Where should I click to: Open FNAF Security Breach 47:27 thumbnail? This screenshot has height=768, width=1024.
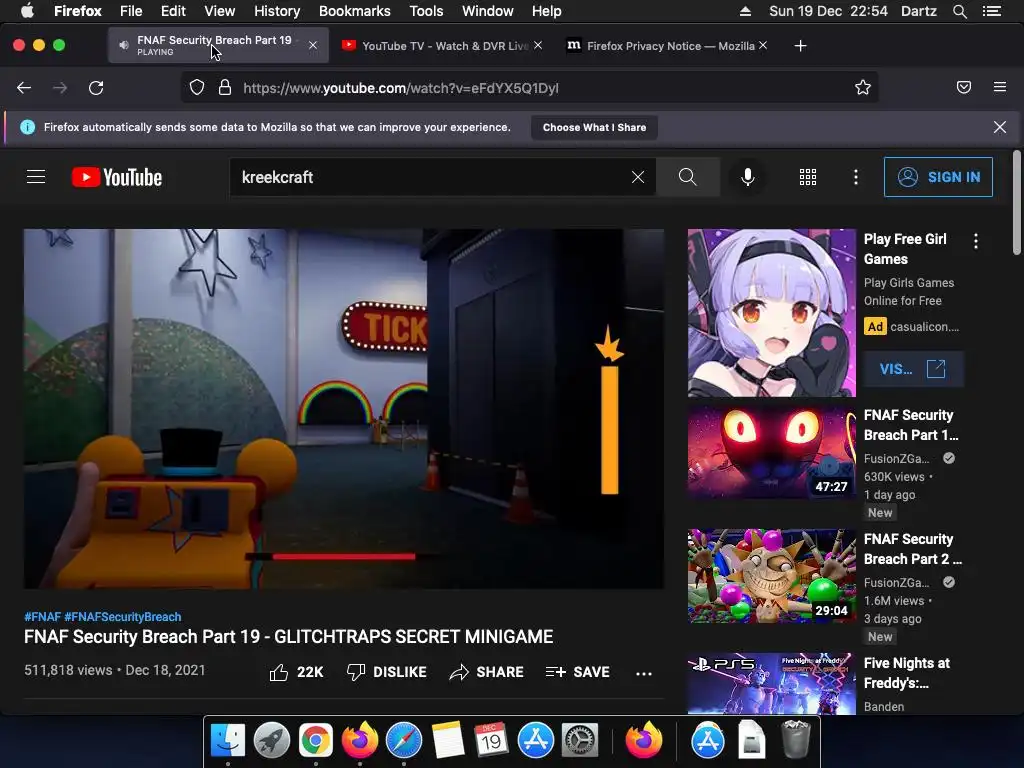(771, 452)
